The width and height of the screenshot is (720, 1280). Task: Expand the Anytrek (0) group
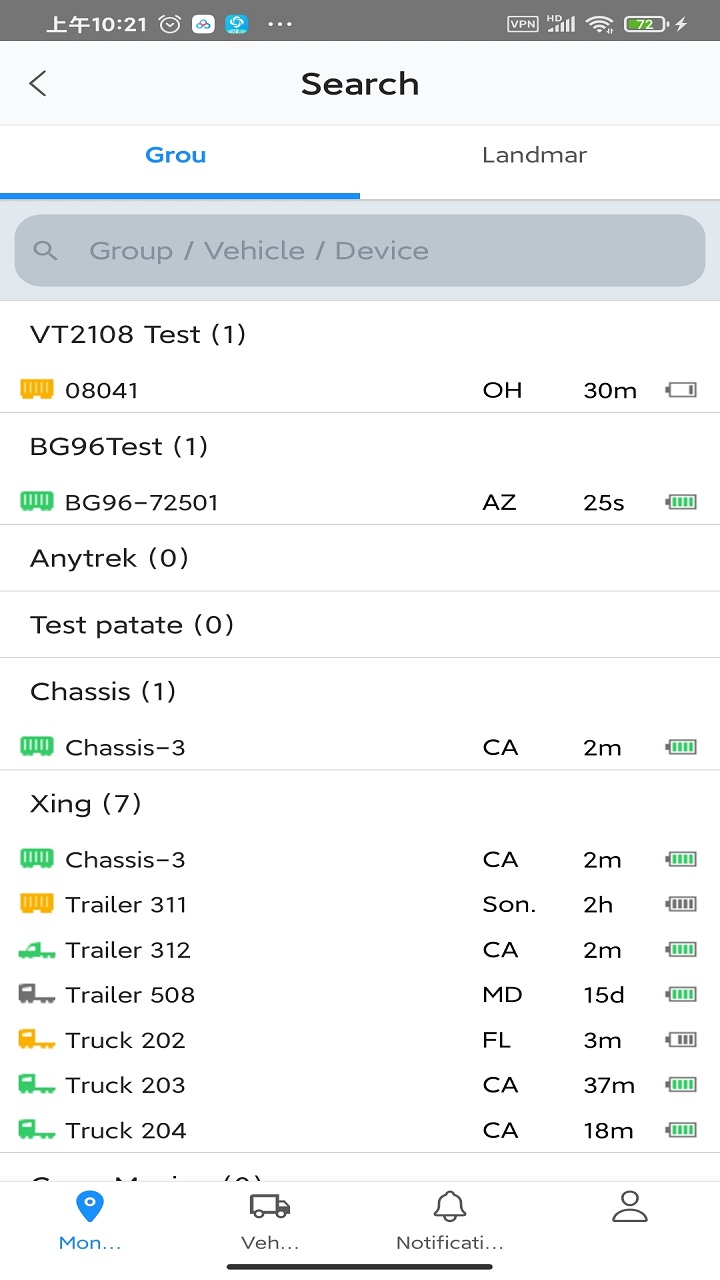click(360, 558)
